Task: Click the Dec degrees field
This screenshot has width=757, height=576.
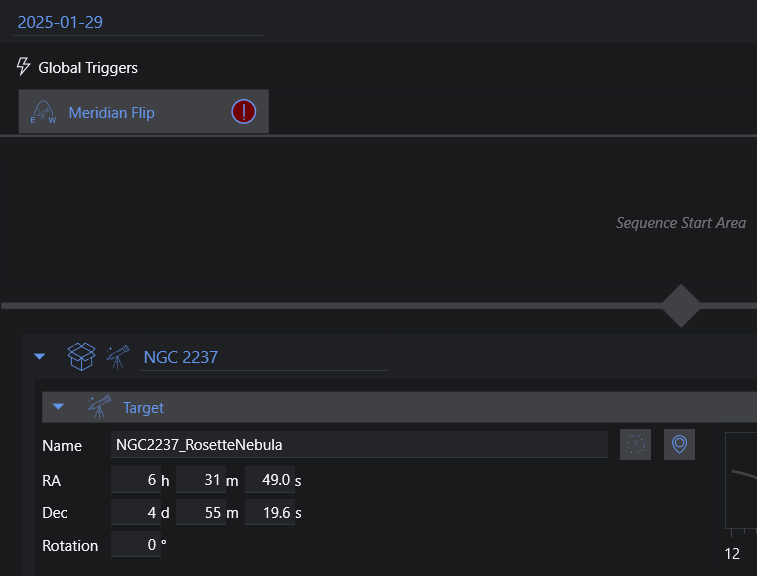Action: 136,512
